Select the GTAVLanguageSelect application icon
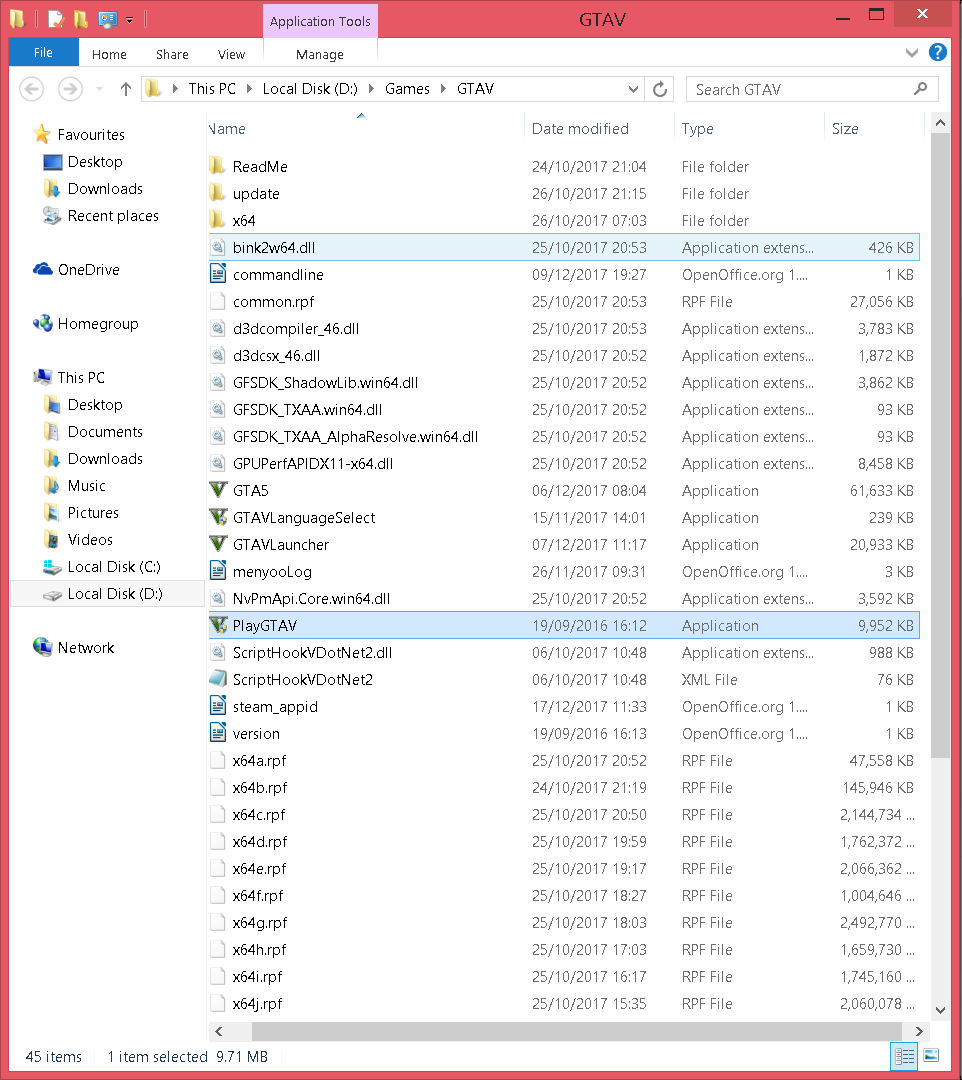The image size is (962, 1080). tap(218, 517)
